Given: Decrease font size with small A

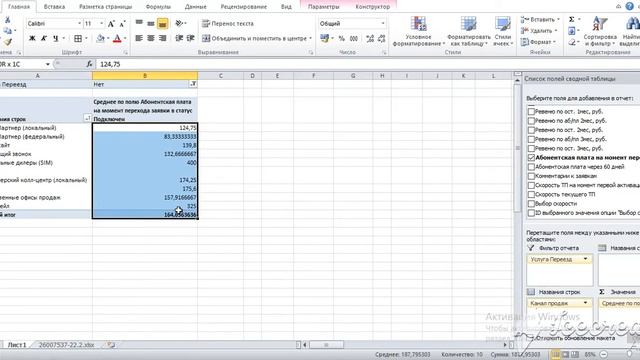Looking at the screenshot, I should pyautogui.click(x=122, y=24).
